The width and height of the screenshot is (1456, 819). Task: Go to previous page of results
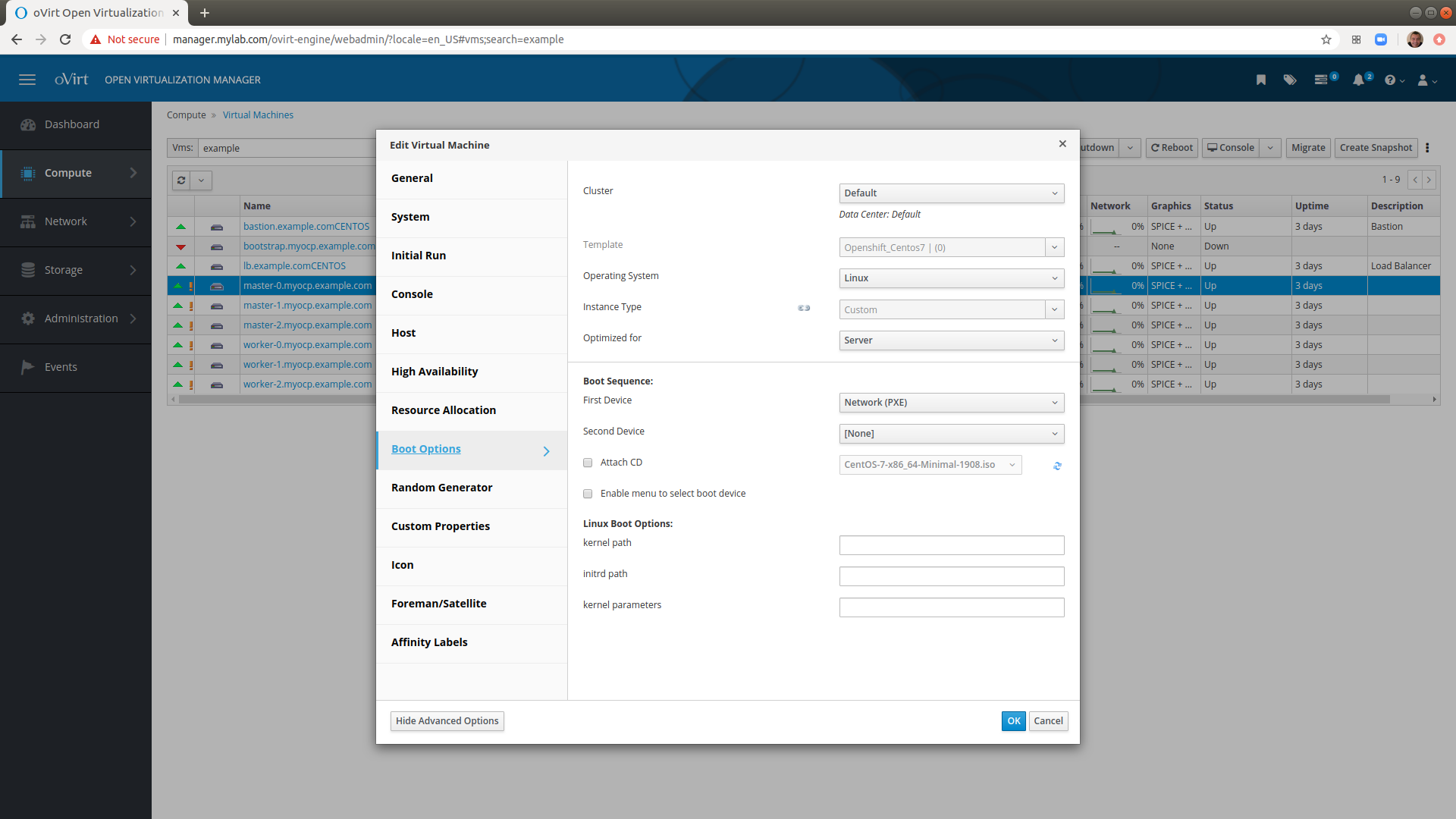(1415, 180)
